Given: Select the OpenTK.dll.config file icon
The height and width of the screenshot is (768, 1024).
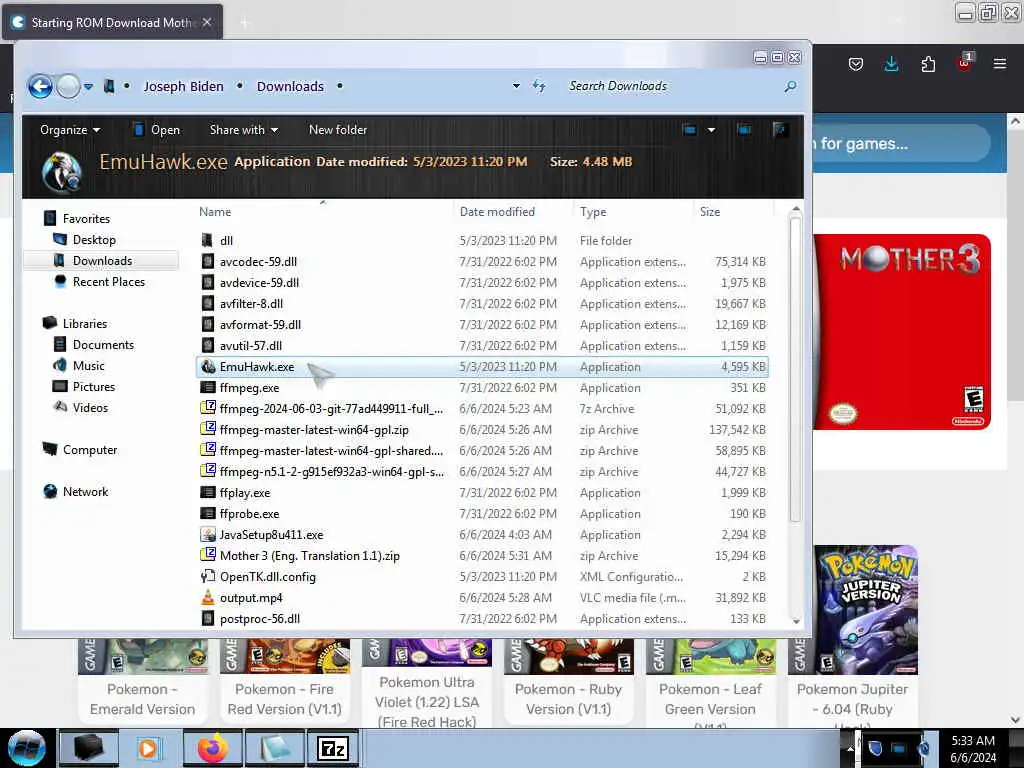Looking at the screenshot, I should (x=208, y=576).
